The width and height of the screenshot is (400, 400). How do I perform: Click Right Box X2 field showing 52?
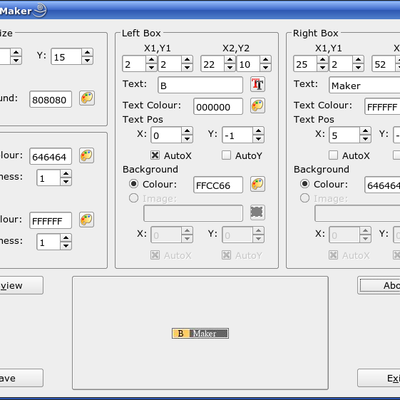click(x=384, y=64)
